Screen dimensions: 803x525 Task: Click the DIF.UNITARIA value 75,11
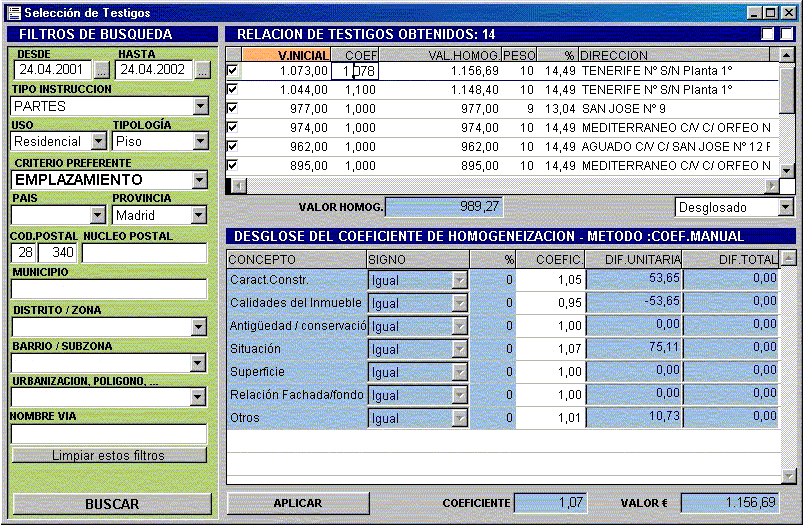(x=633, y=348)
